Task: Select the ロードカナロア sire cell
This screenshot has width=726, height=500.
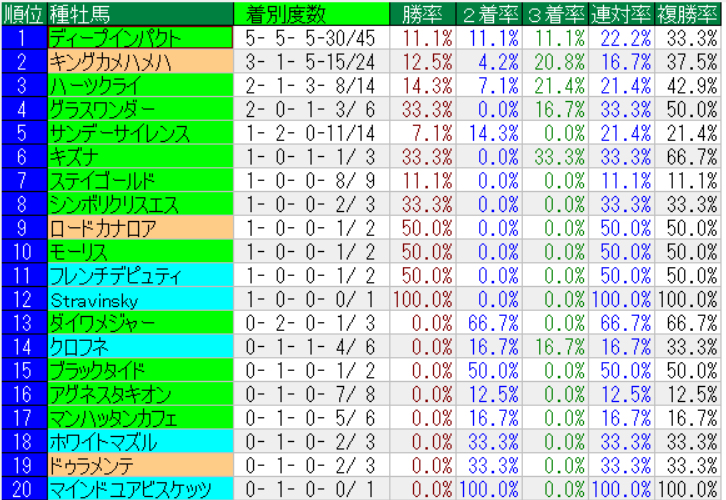Action: coord(139,228)
